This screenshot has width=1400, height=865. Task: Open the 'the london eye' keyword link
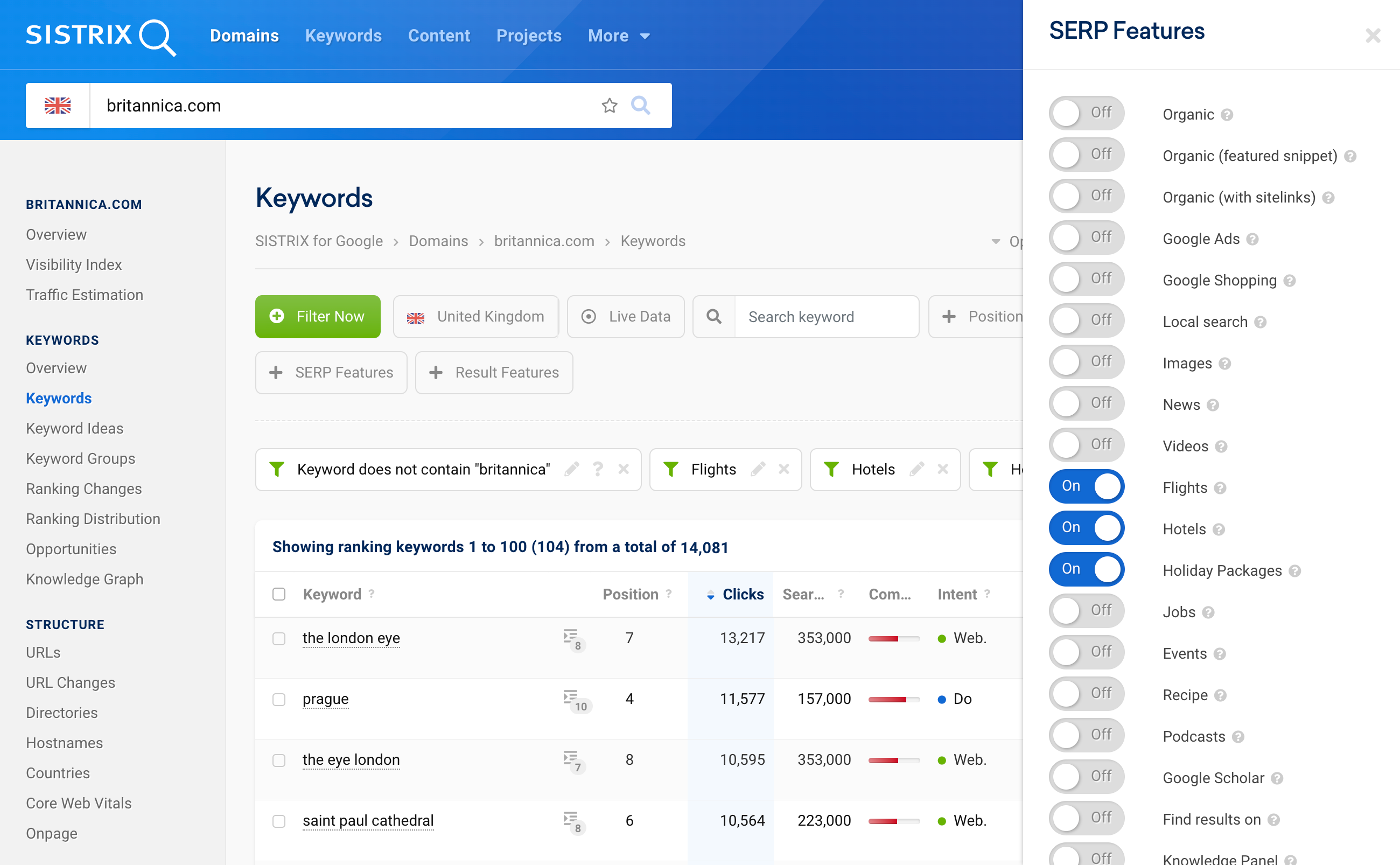point(351,638)
